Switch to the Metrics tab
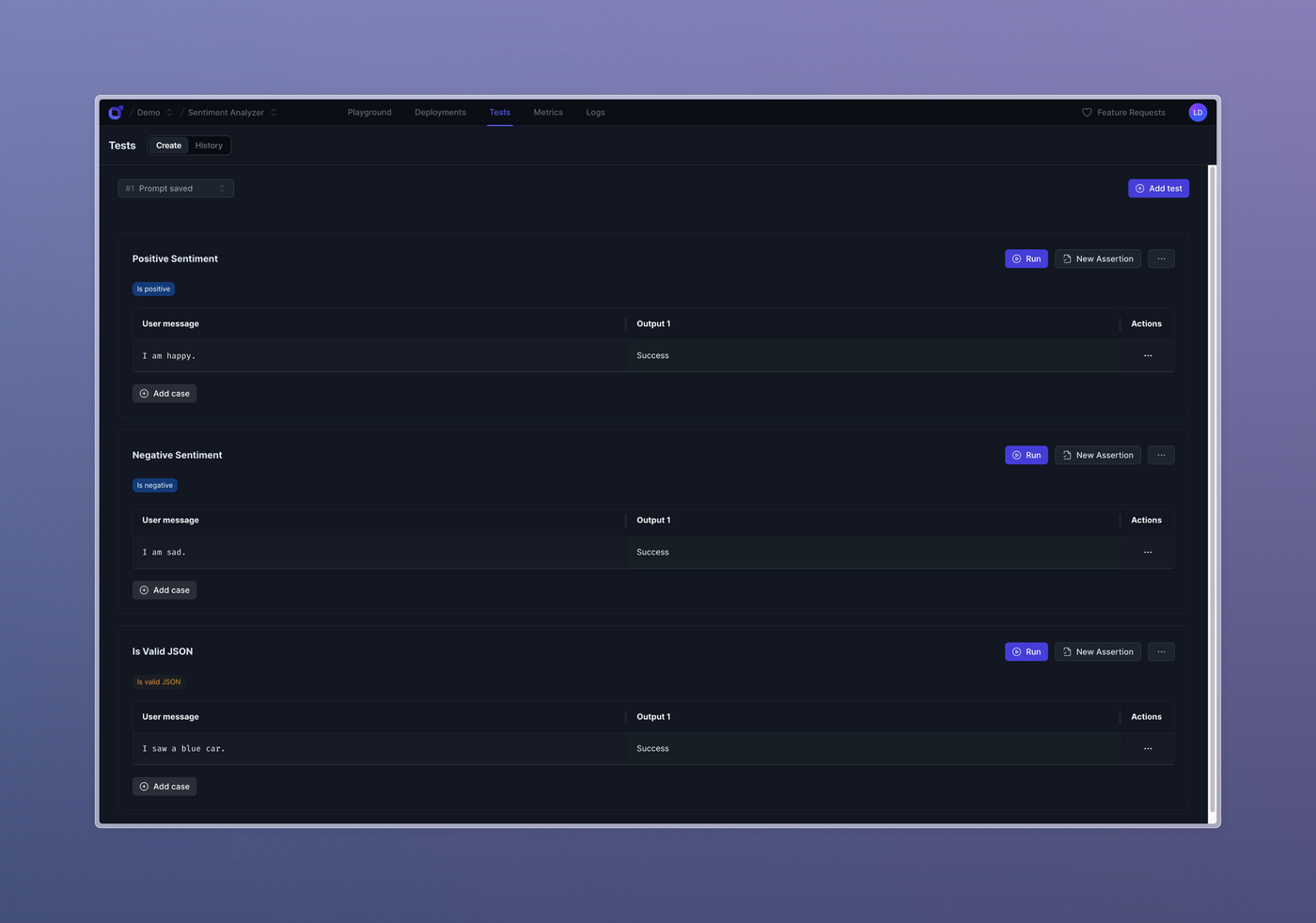This screenshot has height=923, width=1316. pos(548,112)
